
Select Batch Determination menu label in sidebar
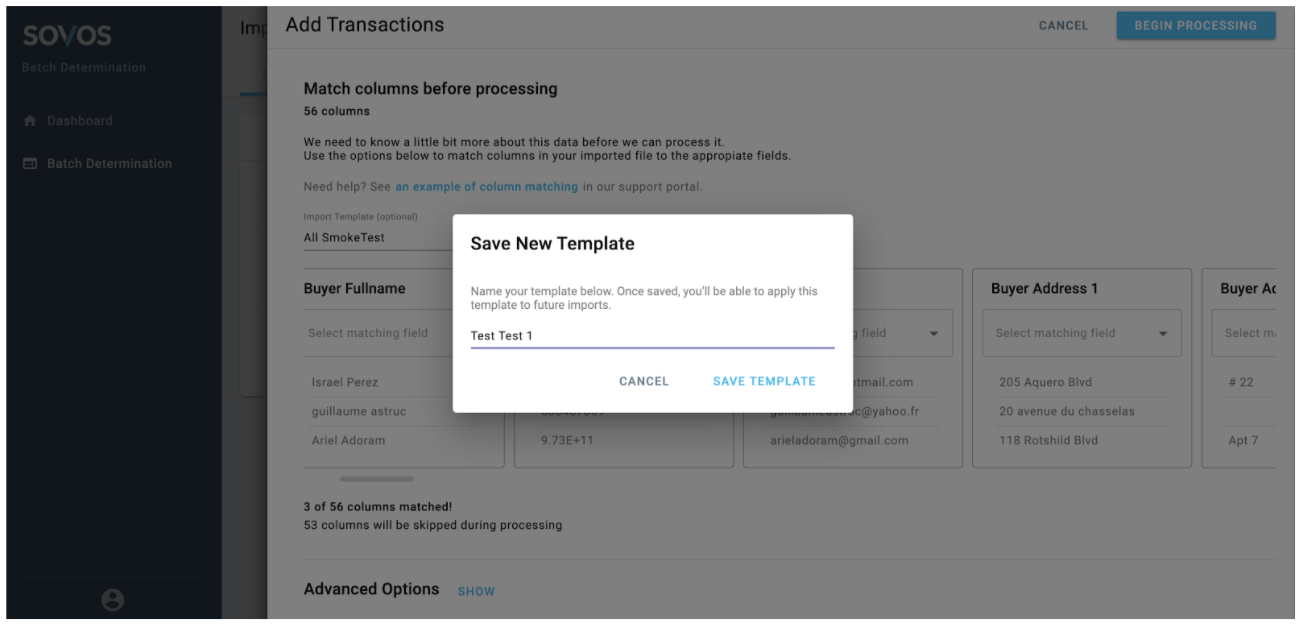pos(109,163)
